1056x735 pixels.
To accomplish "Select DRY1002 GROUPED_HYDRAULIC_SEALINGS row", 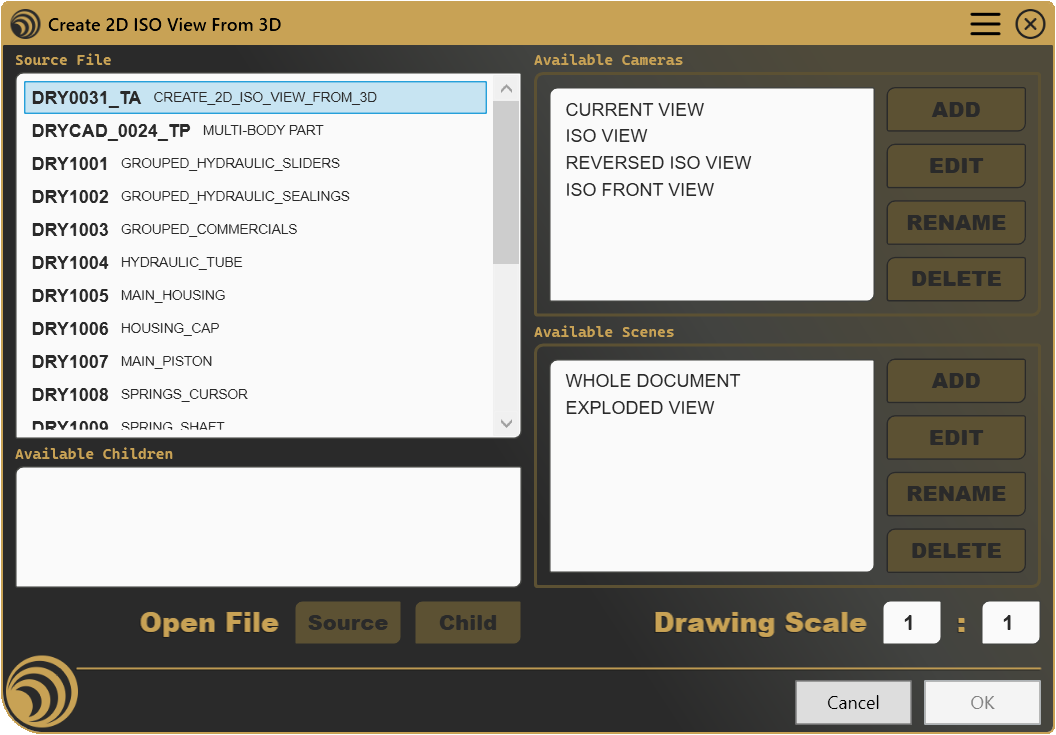I will coord(255,197).
